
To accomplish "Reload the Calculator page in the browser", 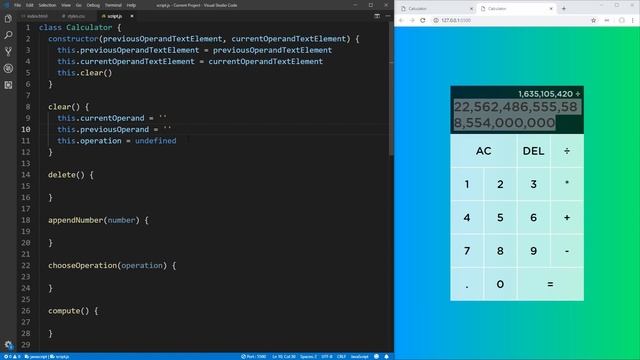I will click(x=423, y=20).
